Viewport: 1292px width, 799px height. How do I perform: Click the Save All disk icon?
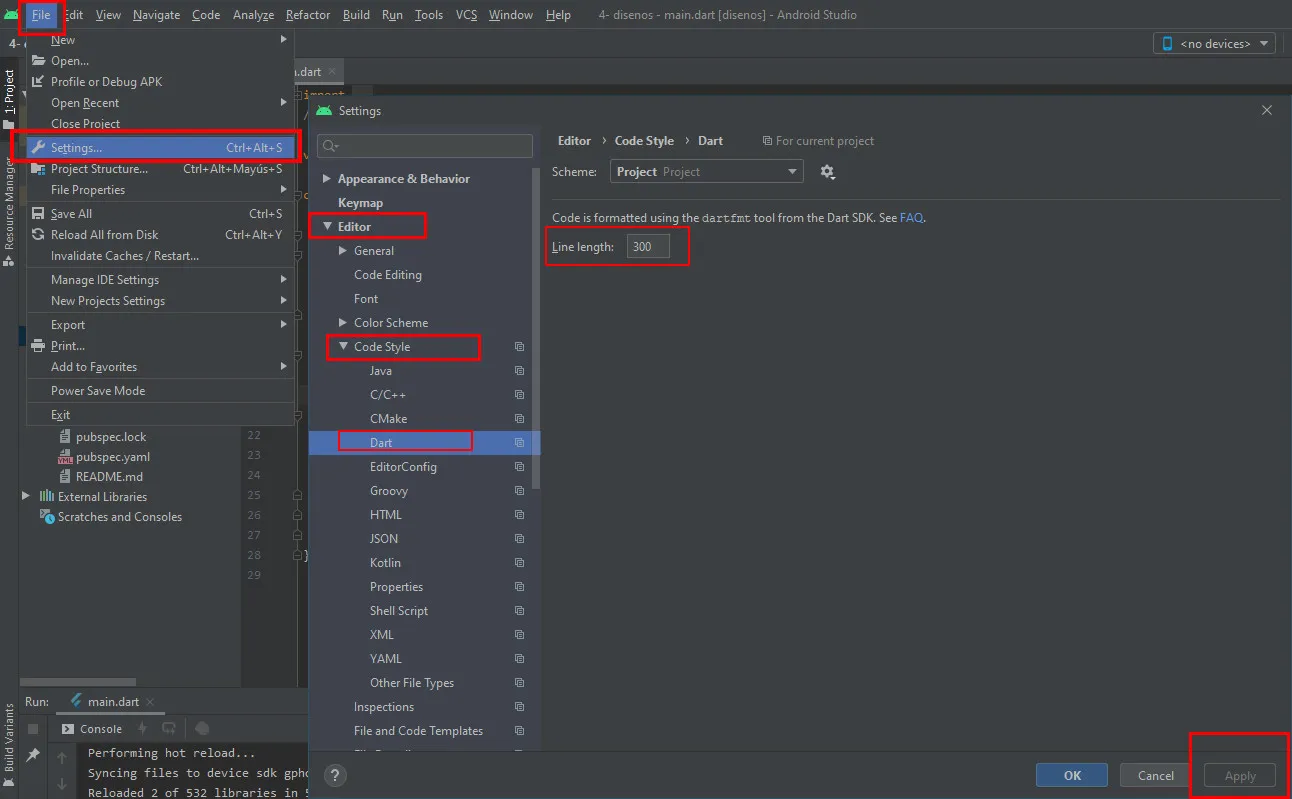pos(39,214)
